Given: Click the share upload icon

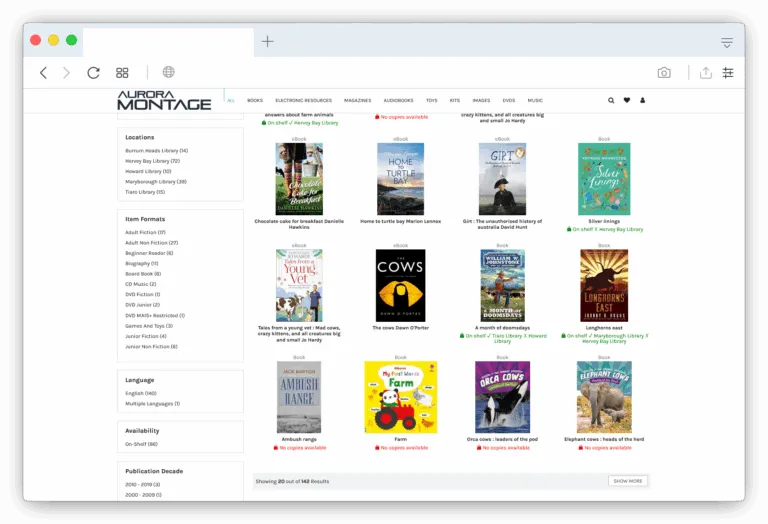Looking at the screenshot, I should click(706, 73).
